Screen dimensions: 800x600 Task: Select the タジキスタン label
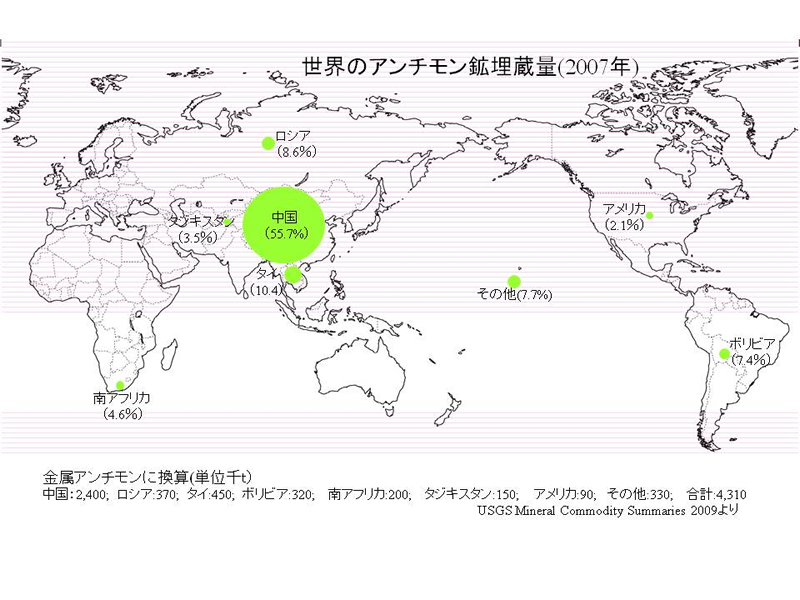(x=197, y=221)
